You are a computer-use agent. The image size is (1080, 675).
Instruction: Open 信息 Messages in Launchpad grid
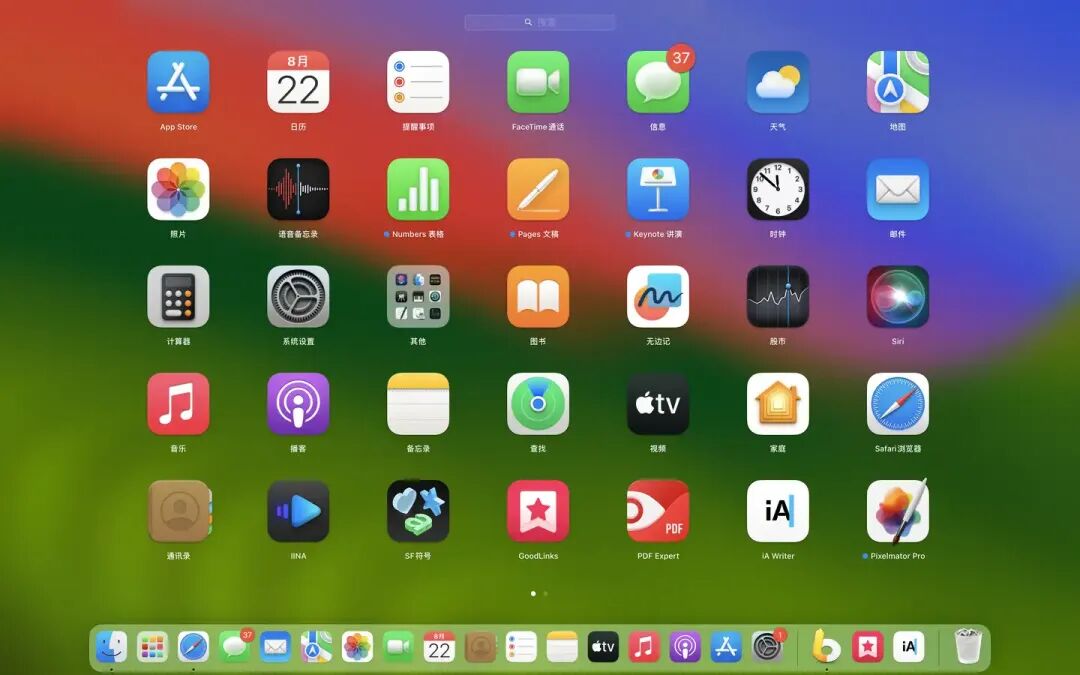(658, 82)
